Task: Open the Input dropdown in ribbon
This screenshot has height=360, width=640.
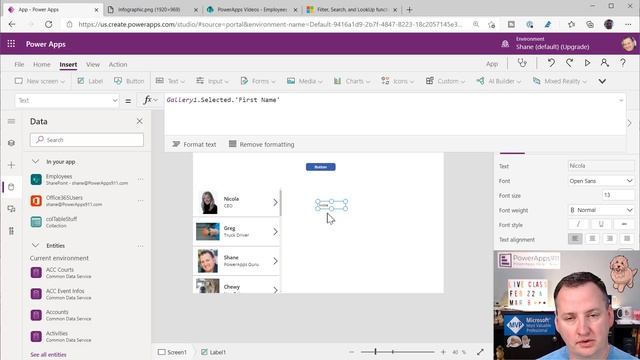Action: coord(212,81)
